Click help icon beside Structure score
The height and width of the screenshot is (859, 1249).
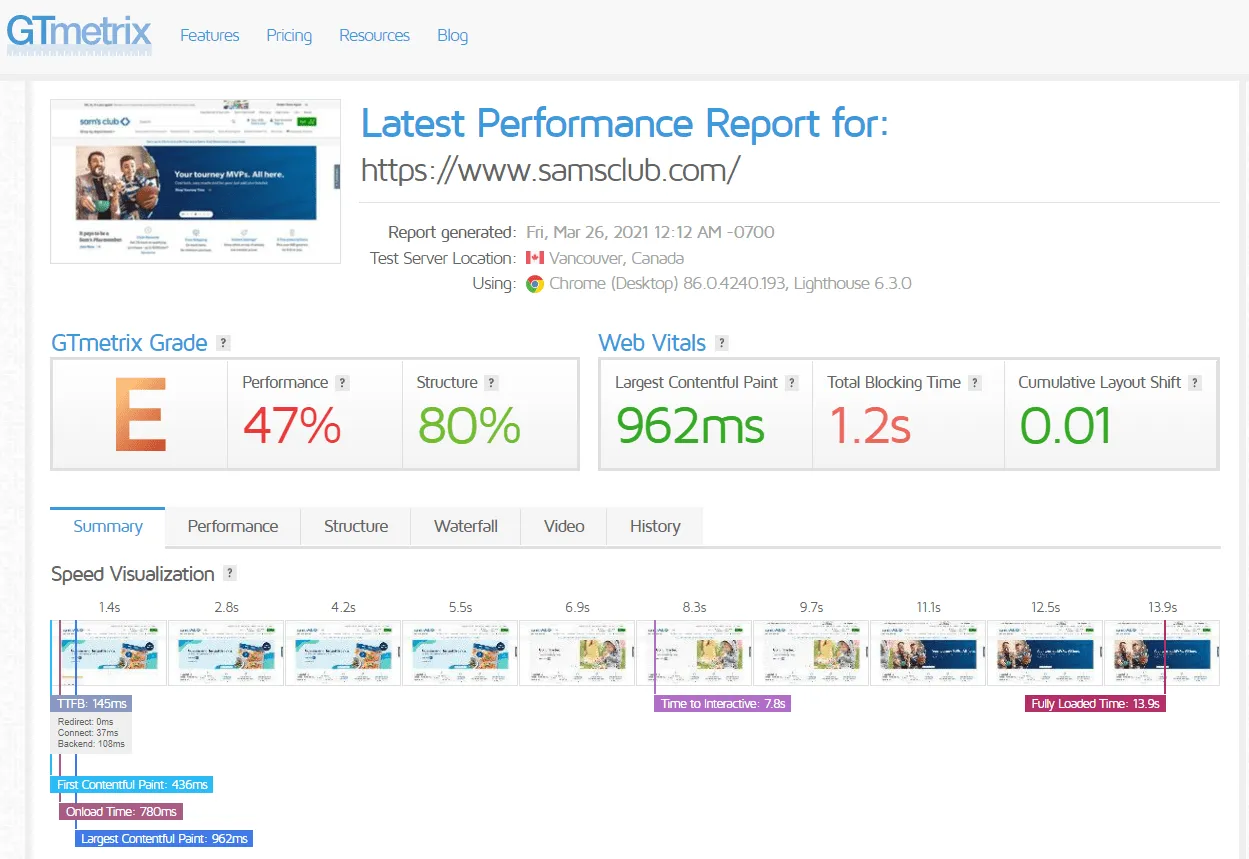tap(492, 383)
